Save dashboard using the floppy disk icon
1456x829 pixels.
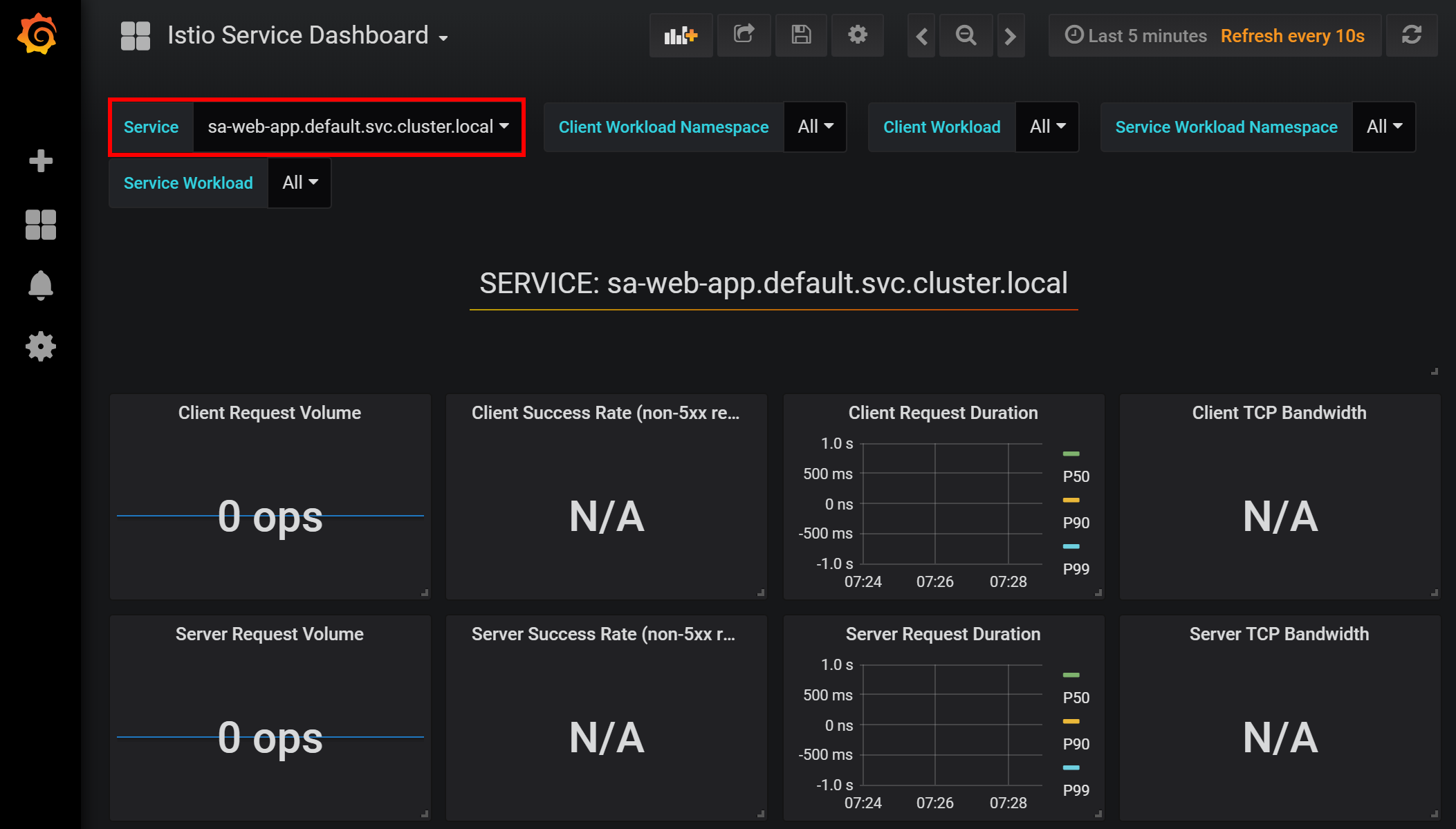click(x=801, y=35)
